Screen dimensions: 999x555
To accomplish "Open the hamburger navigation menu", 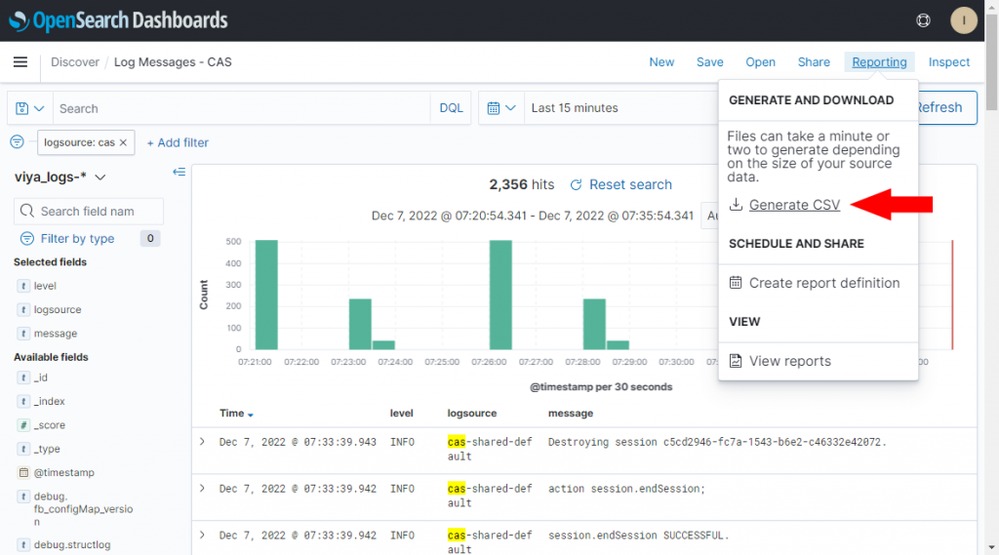I will coord(20,62).
